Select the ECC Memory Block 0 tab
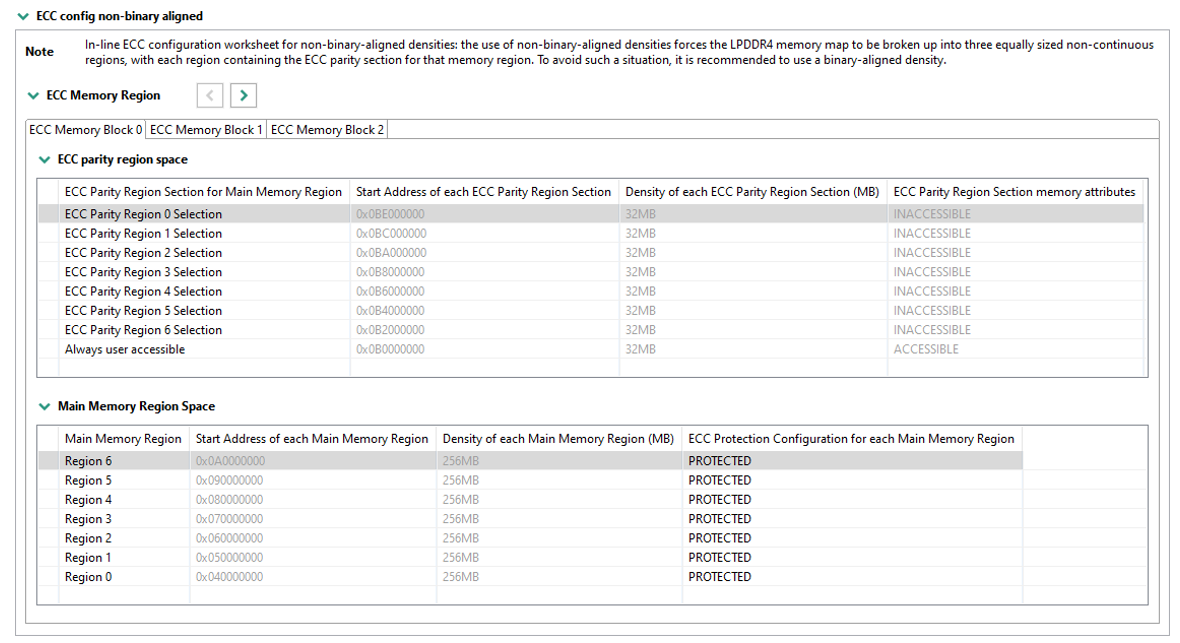The height and width of the screenshot is (643, 1180). coord(86,130)
